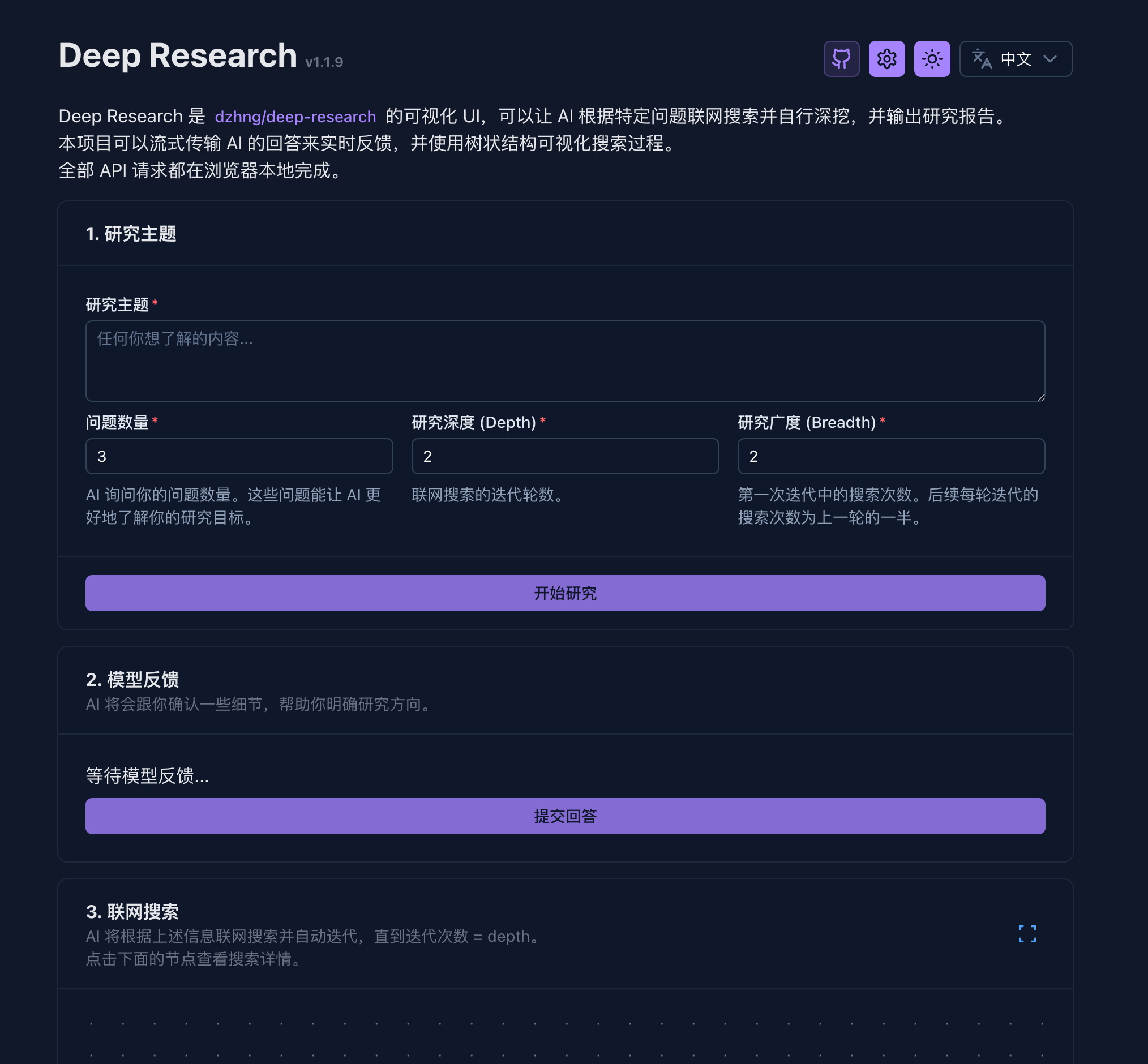Click the 研究广度 (Breadth) input field
The image size is (1148, 1064).
(891, 456)
